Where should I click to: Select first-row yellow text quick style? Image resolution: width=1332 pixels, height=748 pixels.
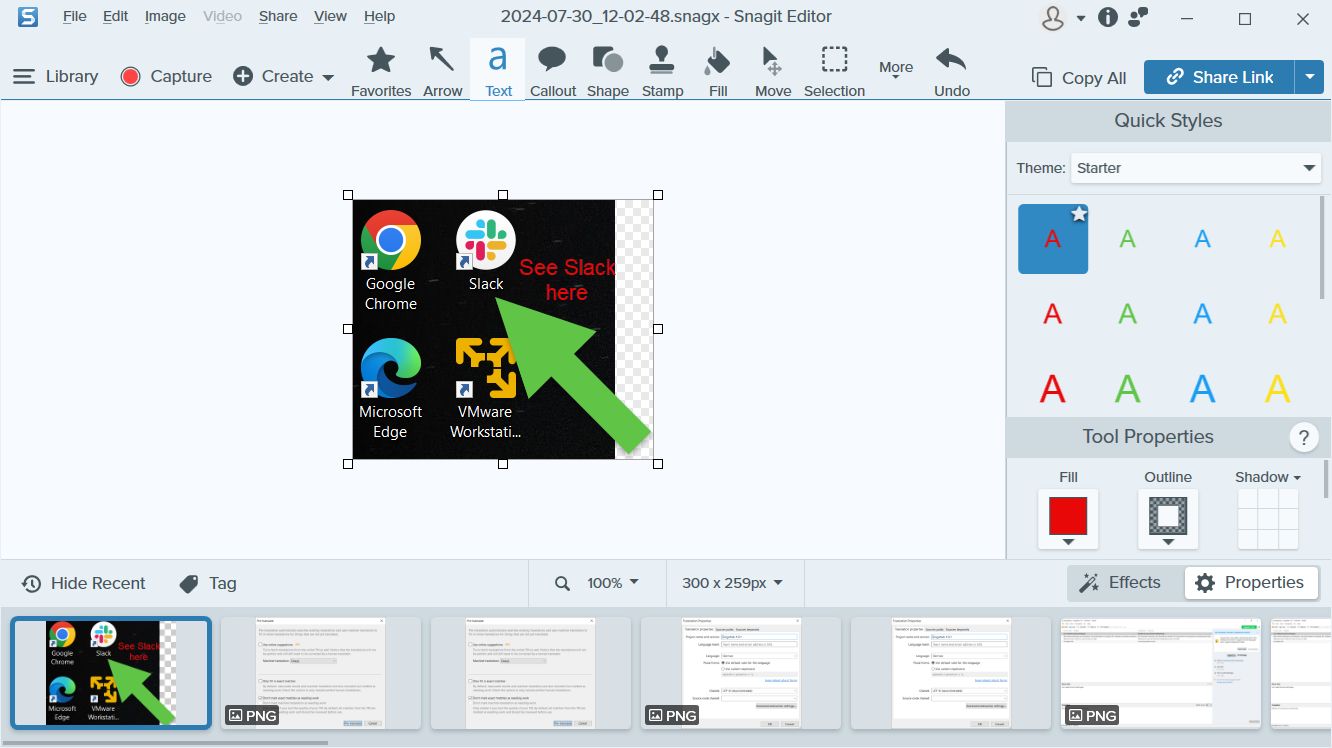coord(1277,239)
